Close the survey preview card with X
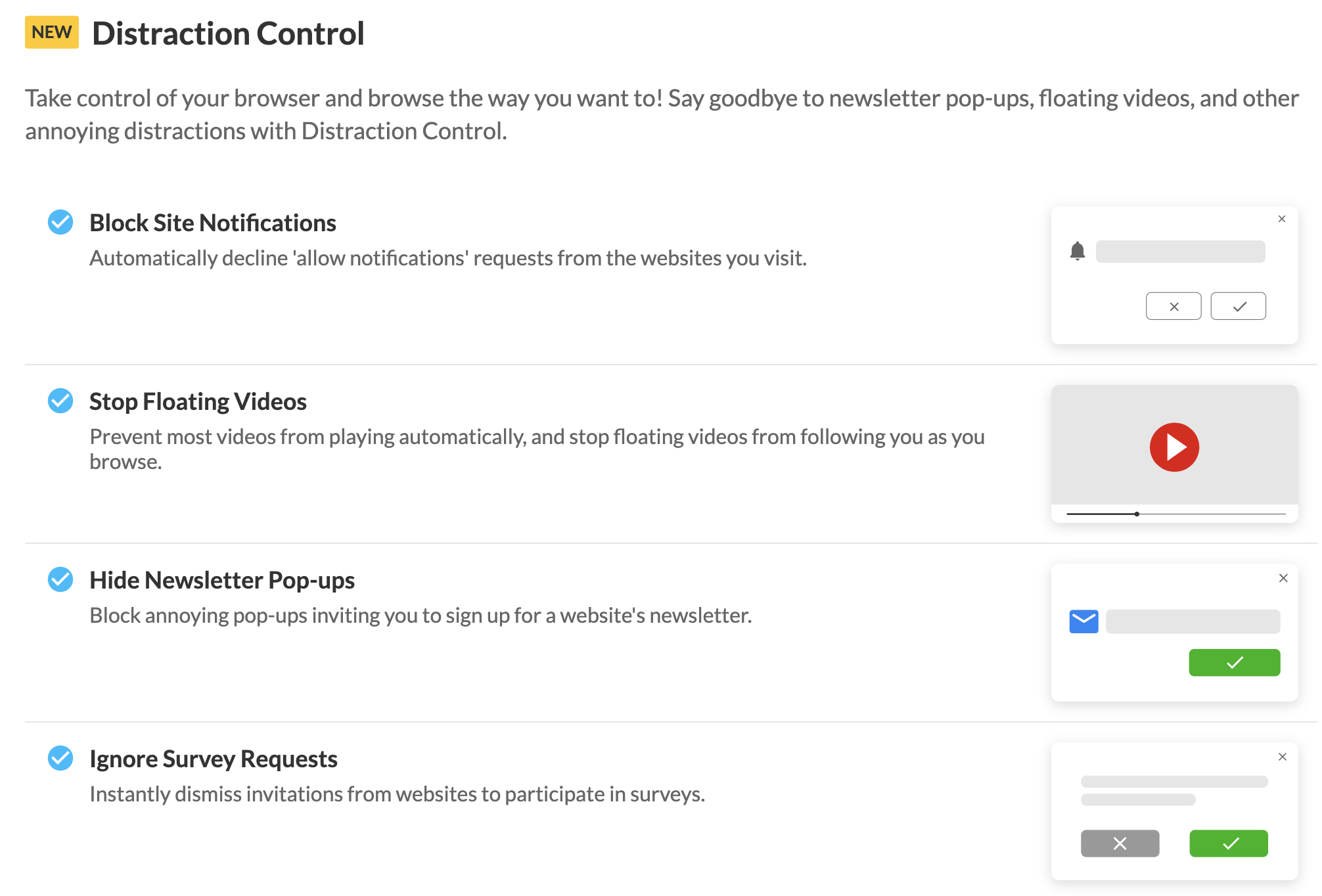The width and height of the screenshot is (1322, 896). (x=1283, y=757)
